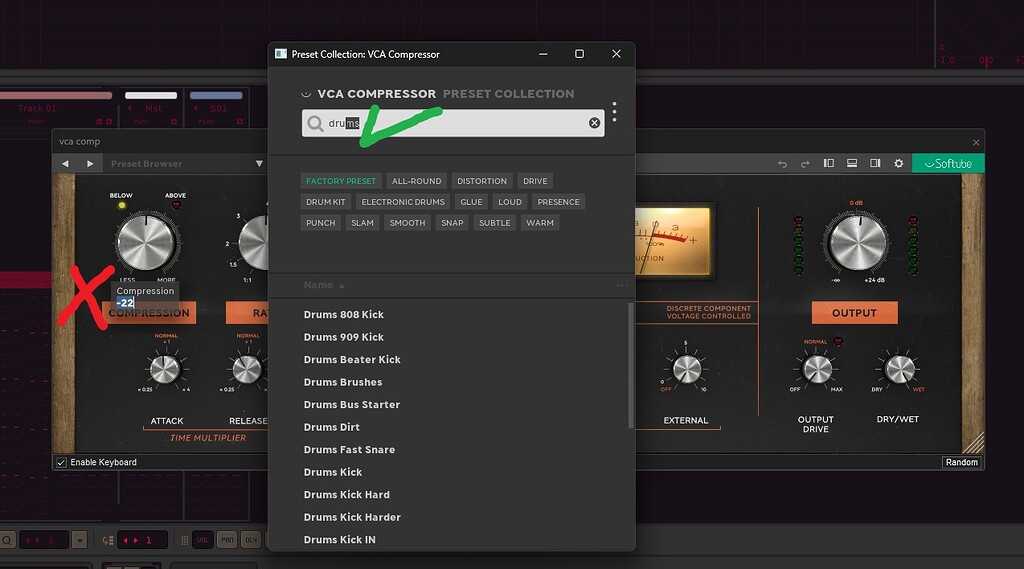Click the green Softube logo button
This screenshot has height=569, width=1024.
point(948,163)
